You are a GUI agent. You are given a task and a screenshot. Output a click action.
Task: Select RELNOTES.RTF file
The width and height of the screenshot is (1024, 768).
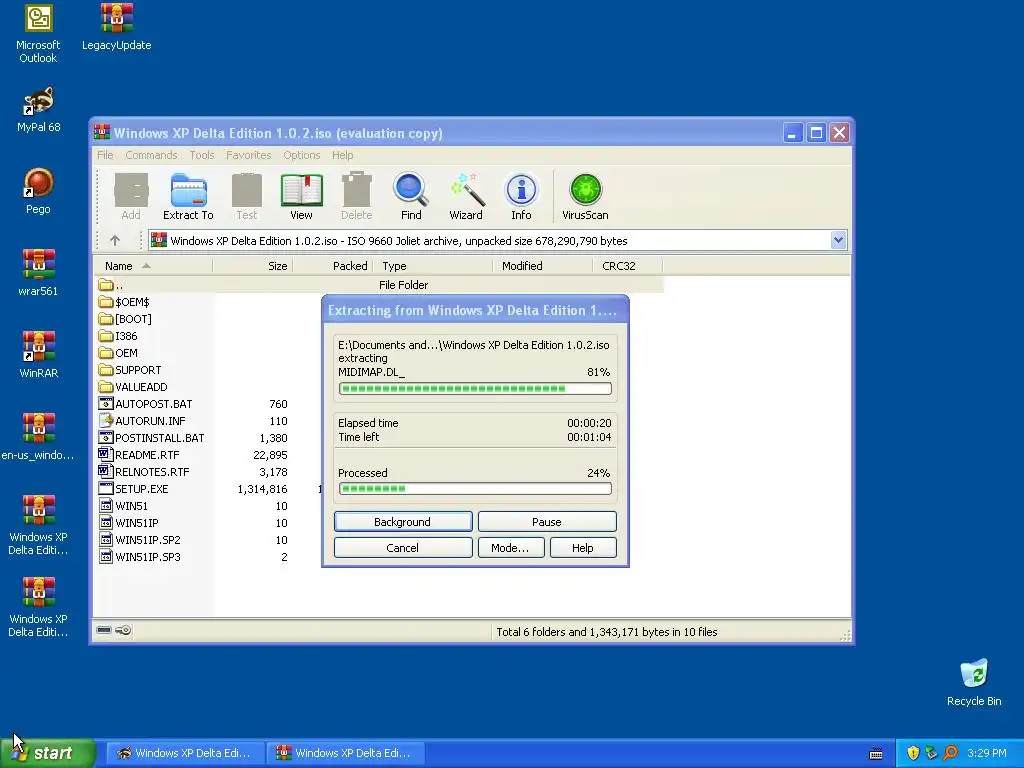(x=144, y=472)
